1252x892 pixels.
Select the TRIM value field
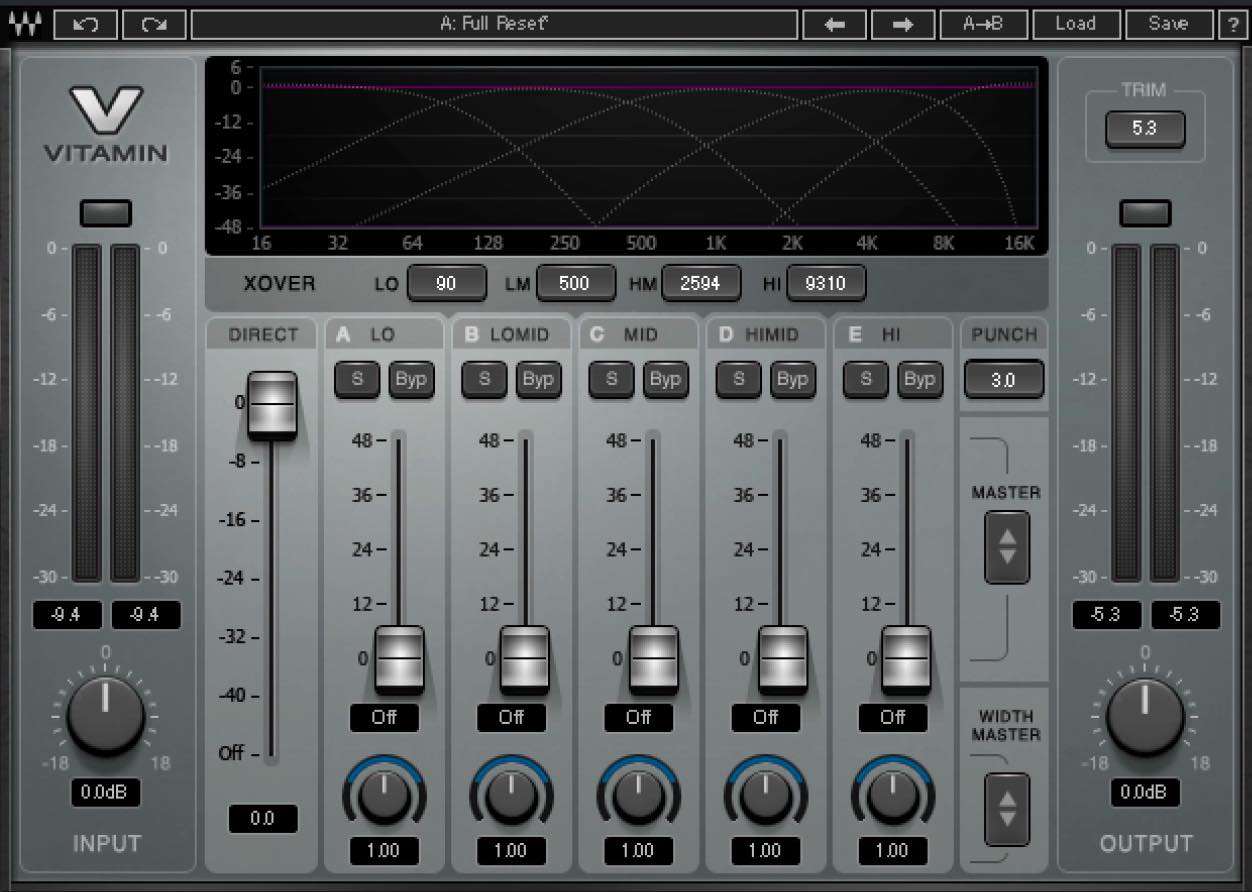pos(1145,129)
